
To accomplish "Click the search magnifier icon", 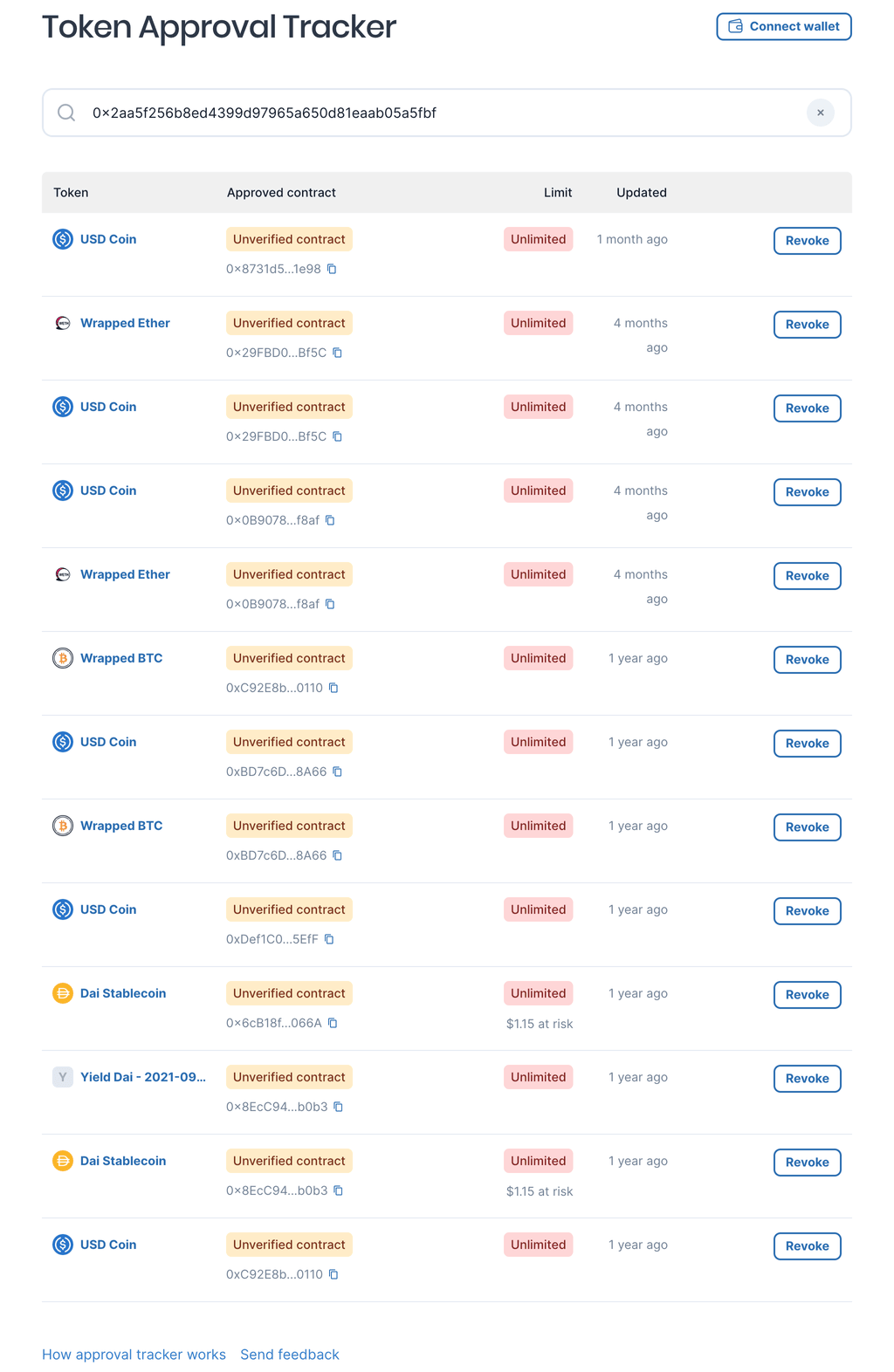I will 67,113.
